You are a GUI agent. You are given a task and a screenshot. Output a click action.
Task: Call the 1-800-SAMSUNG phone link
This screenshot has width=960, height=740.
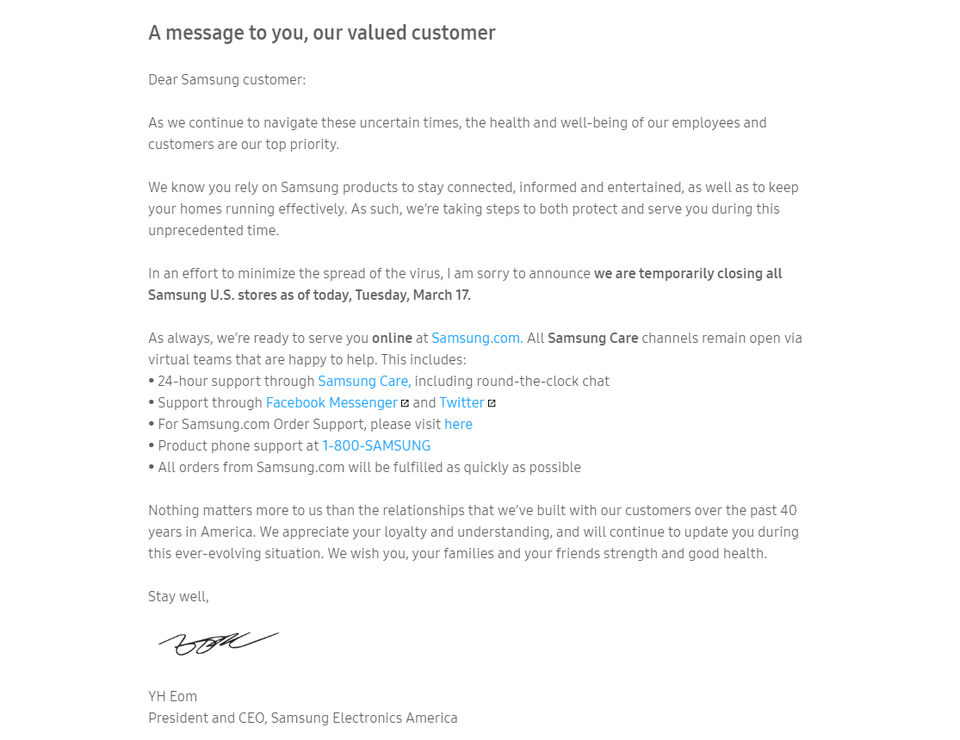376,446
